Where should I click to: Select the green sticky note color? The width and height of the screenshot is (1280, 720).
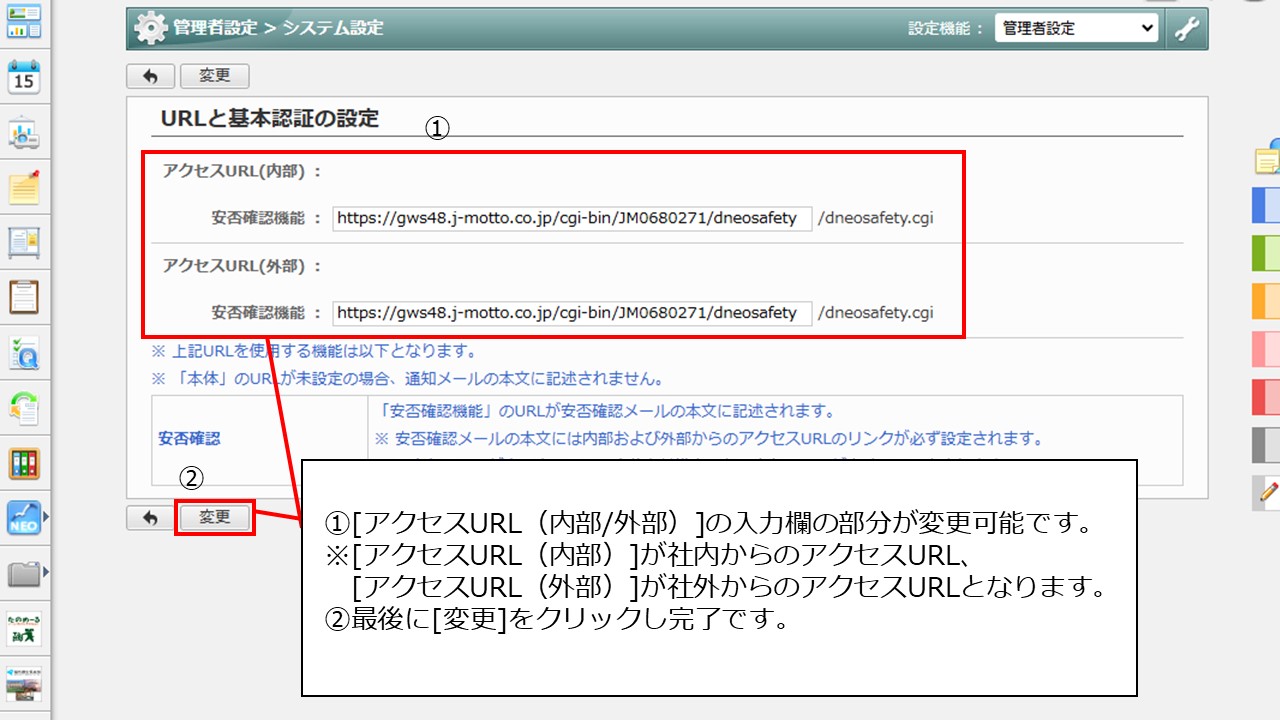pyautogui.click(x=1266, y=253)
